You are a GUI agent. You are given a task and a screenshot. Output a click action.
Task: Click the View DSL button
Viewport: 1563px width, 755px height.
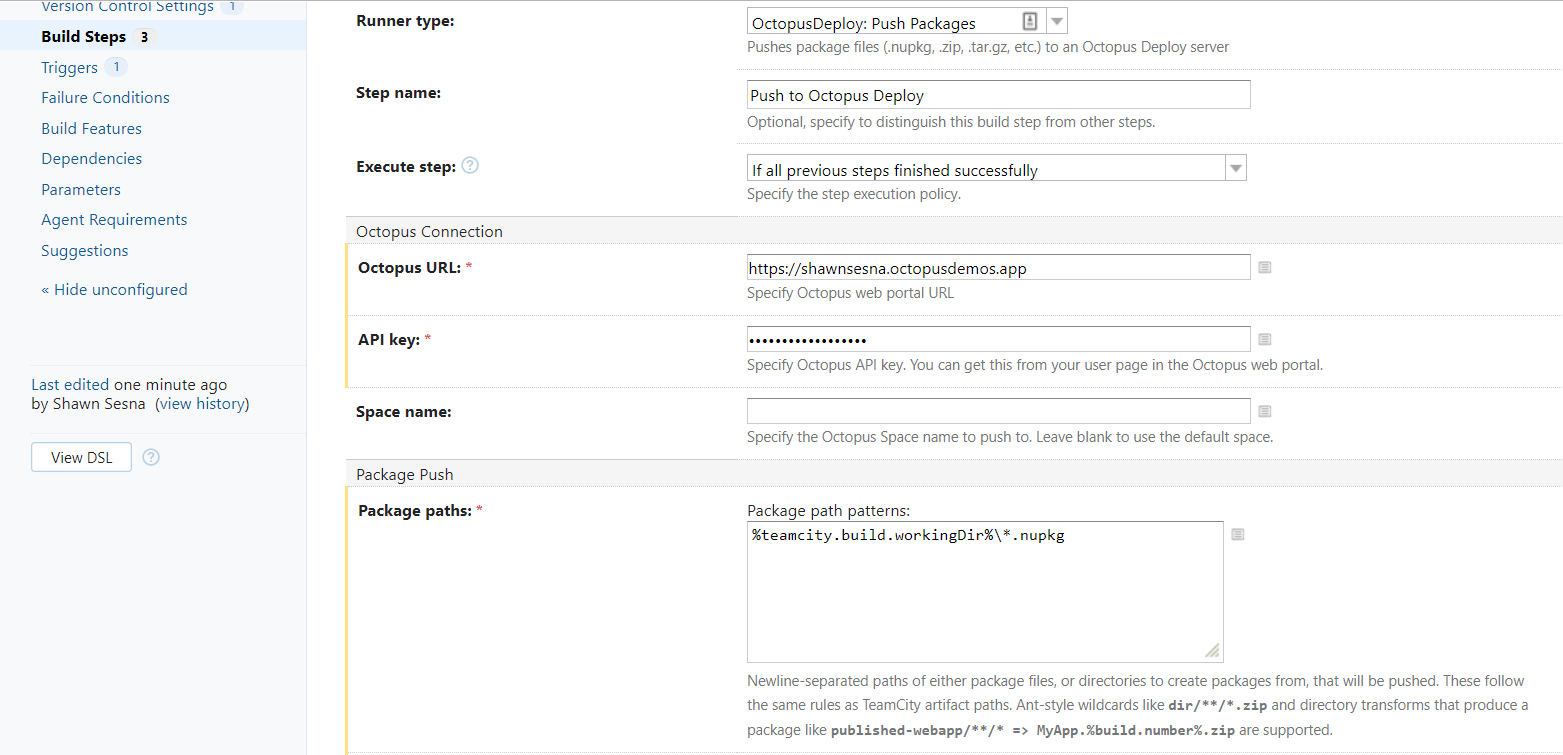coord(81,457)
